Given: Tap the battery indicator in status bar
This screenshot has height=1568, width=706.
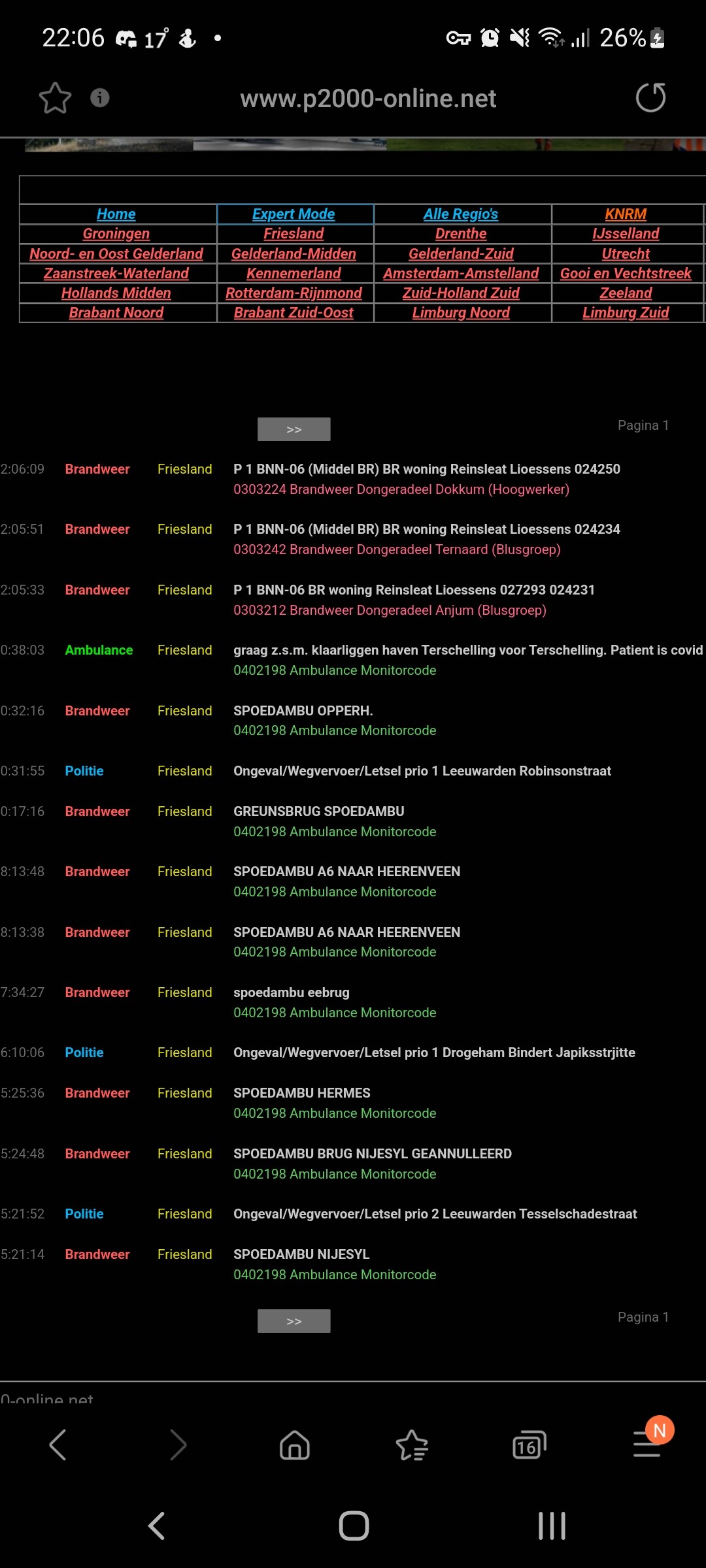Looking at the screenshot, I should point(658,38).
